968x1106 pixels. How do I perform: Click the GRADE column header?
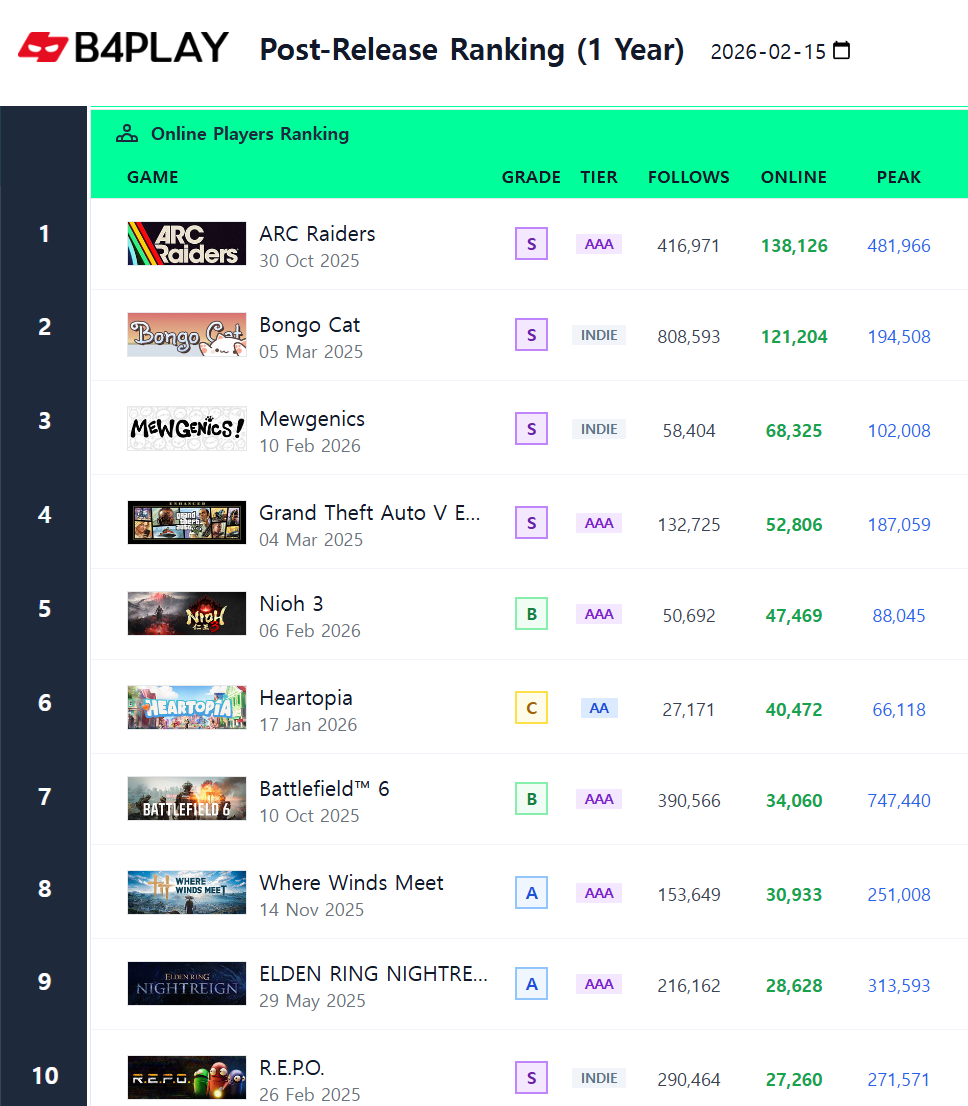(531, 177)
